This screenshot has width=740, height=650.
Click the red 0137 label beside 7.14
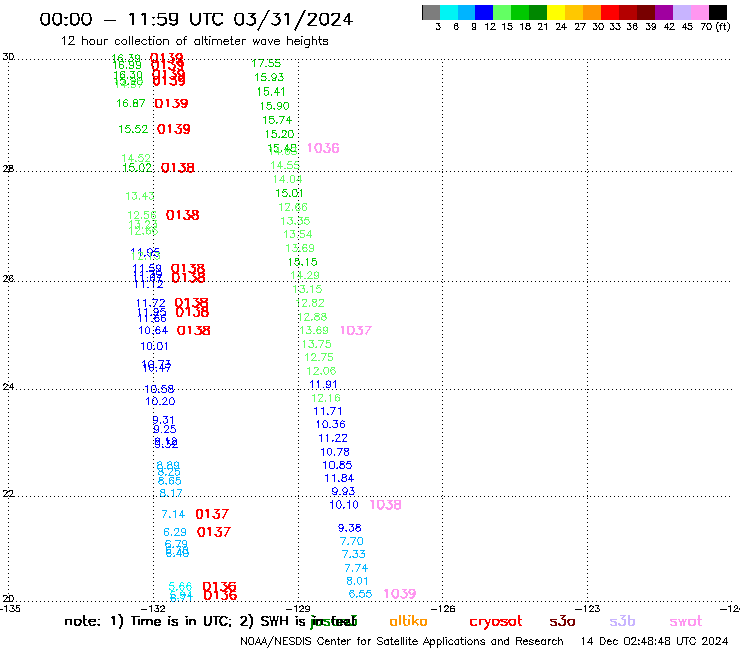coord(212,514)
